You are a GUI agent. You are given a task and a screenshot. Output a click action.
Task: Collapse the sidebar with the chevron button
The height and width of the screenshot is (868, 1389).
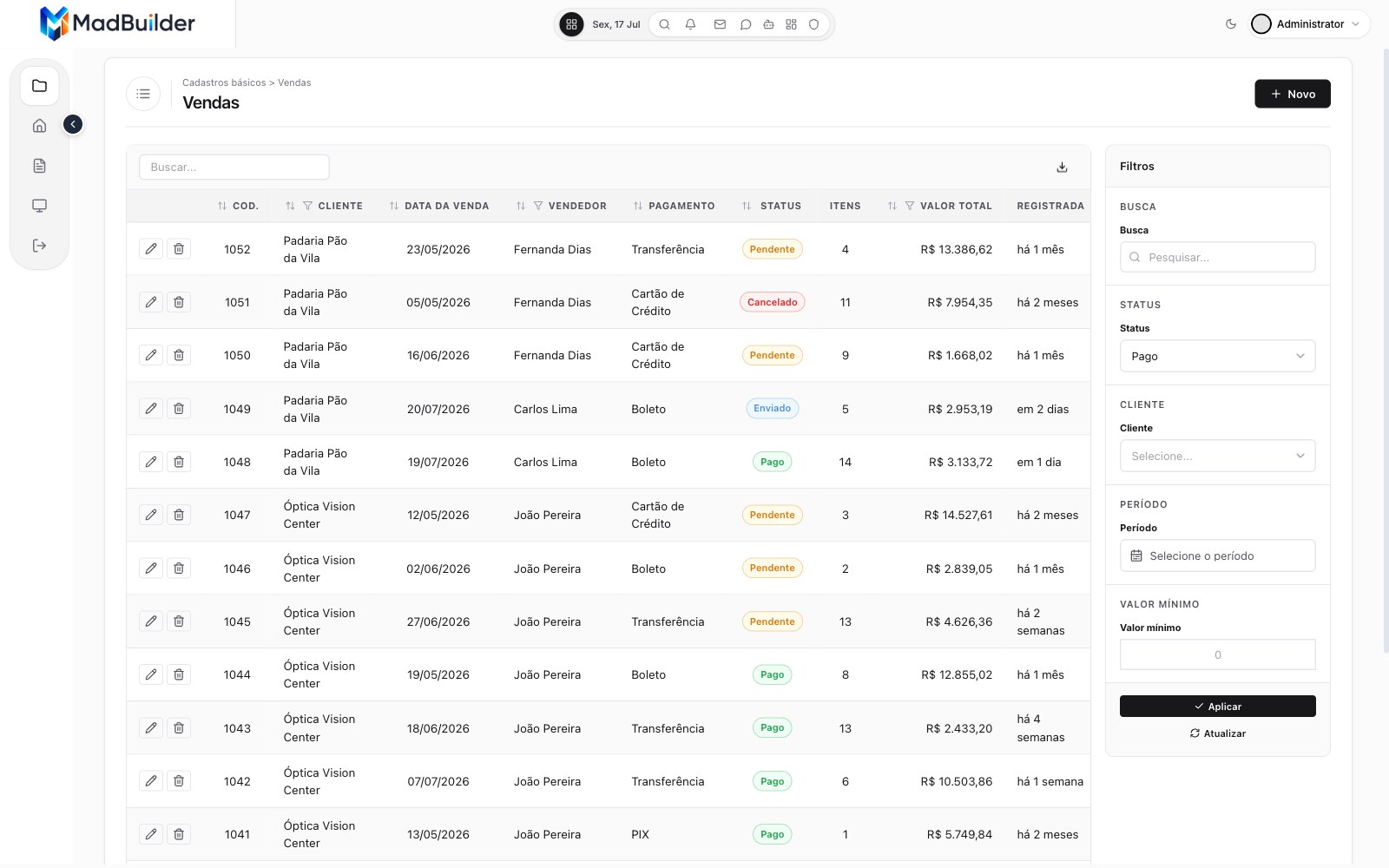pyautogui.click(x=73, y=125)
